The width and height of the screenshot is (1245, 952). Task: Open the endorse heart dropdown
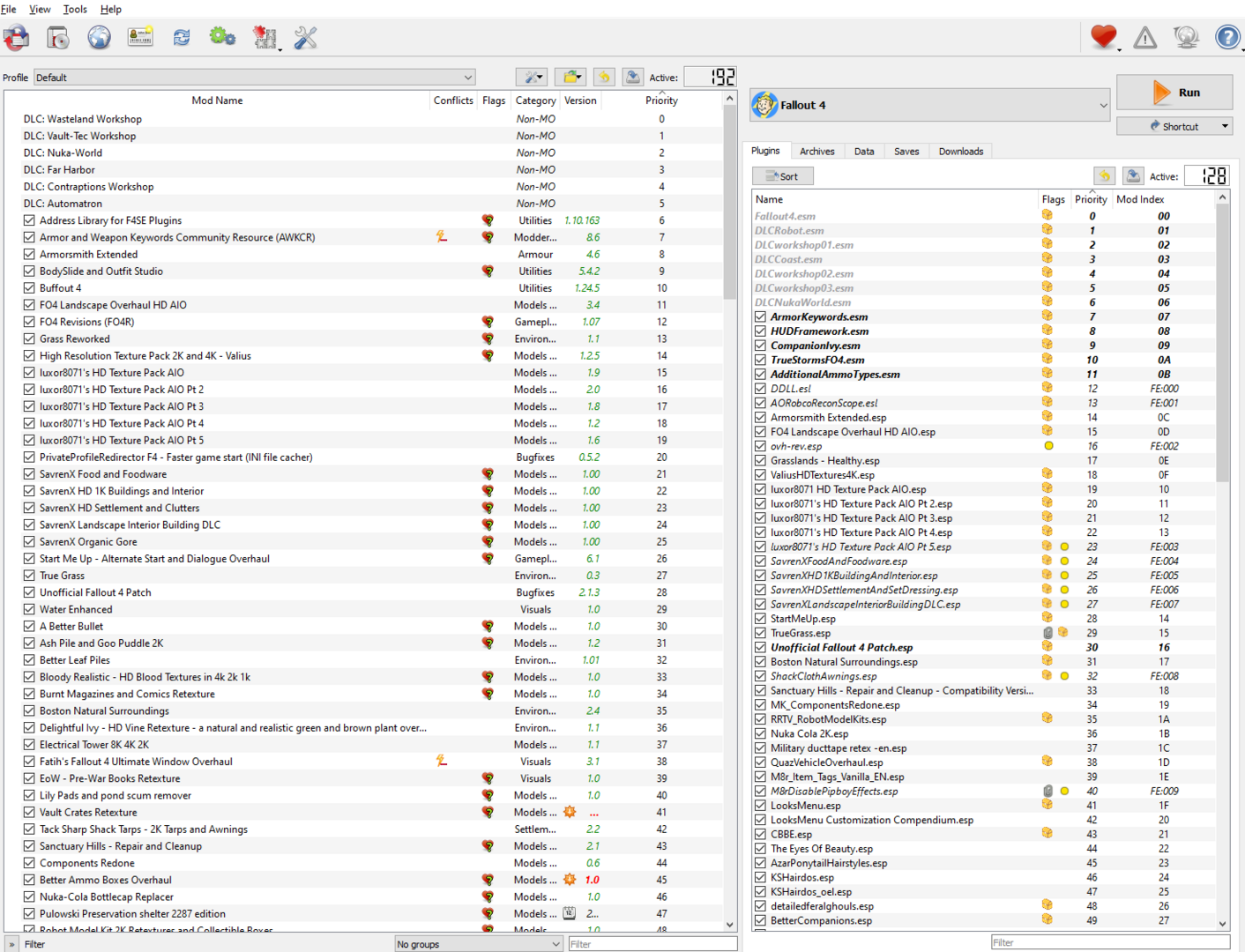[x=1105, y=38]
